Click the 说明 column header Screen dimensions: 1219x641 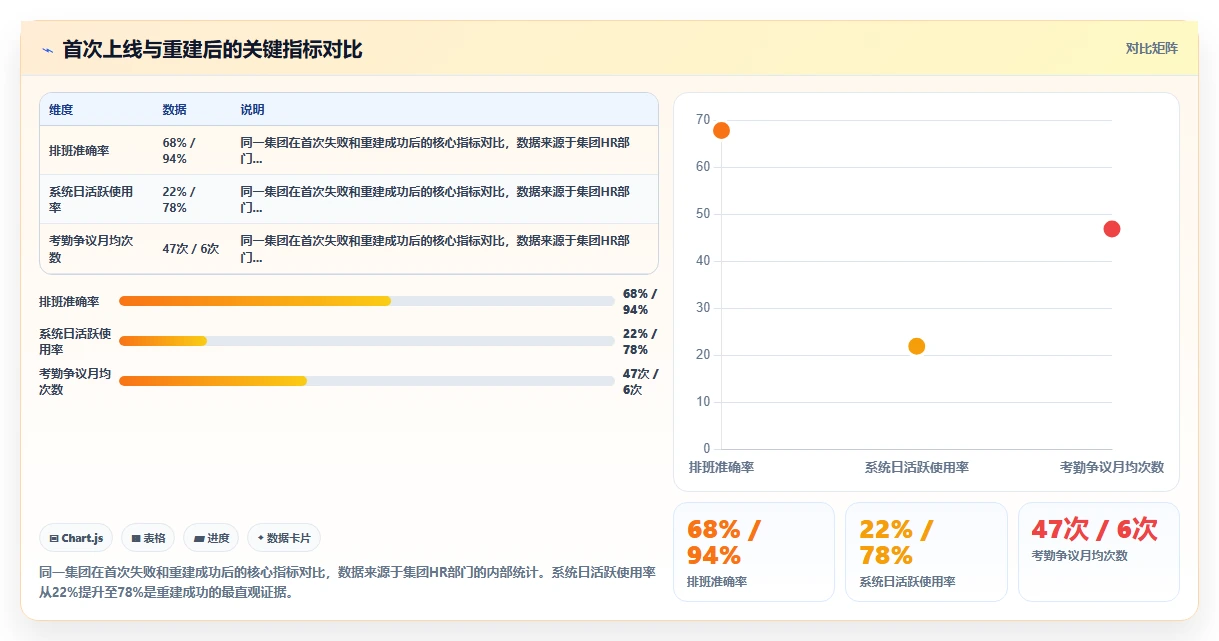253,110
